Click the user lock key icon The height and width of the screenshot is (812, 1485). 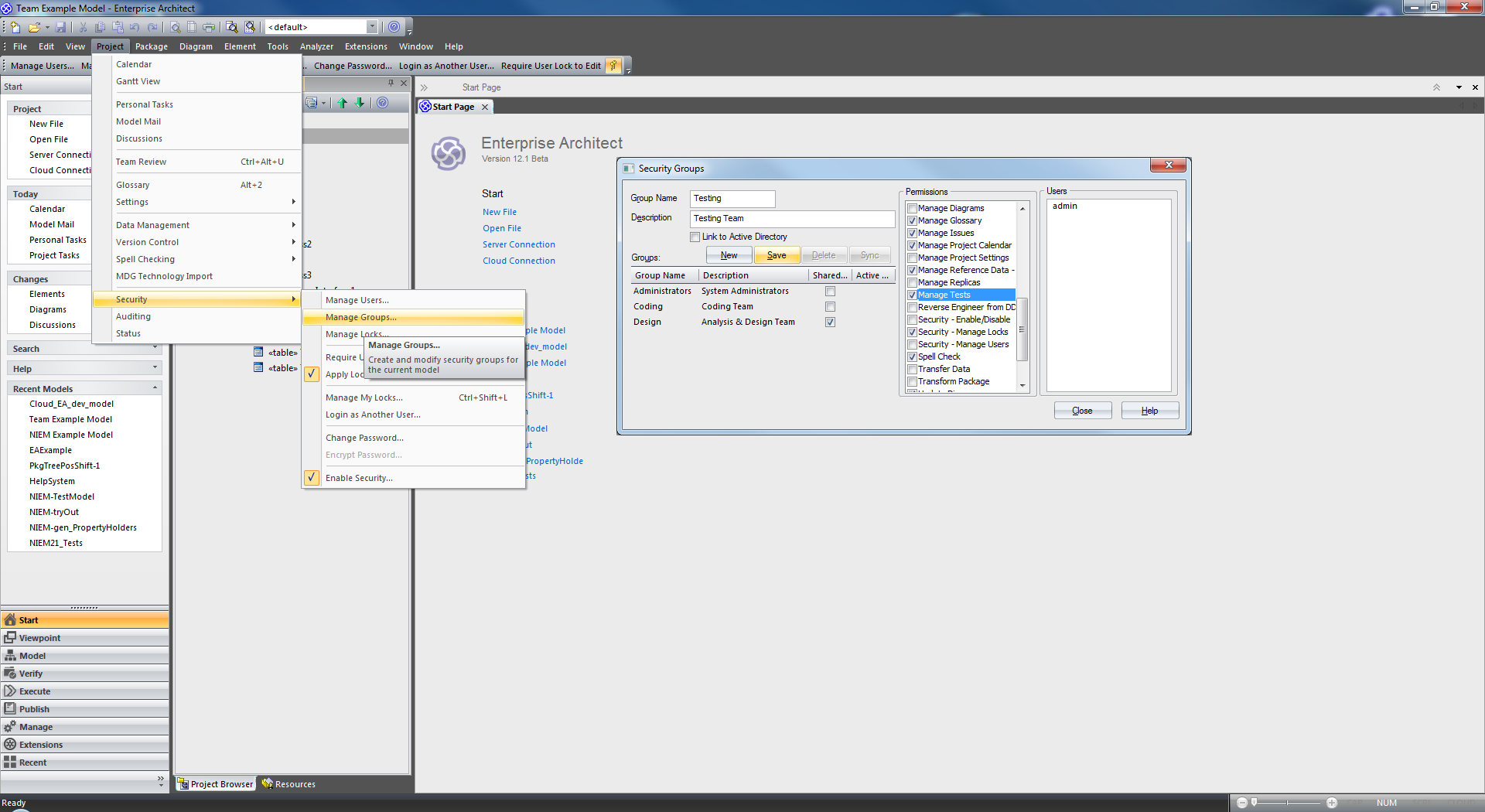tap(613, 66)
